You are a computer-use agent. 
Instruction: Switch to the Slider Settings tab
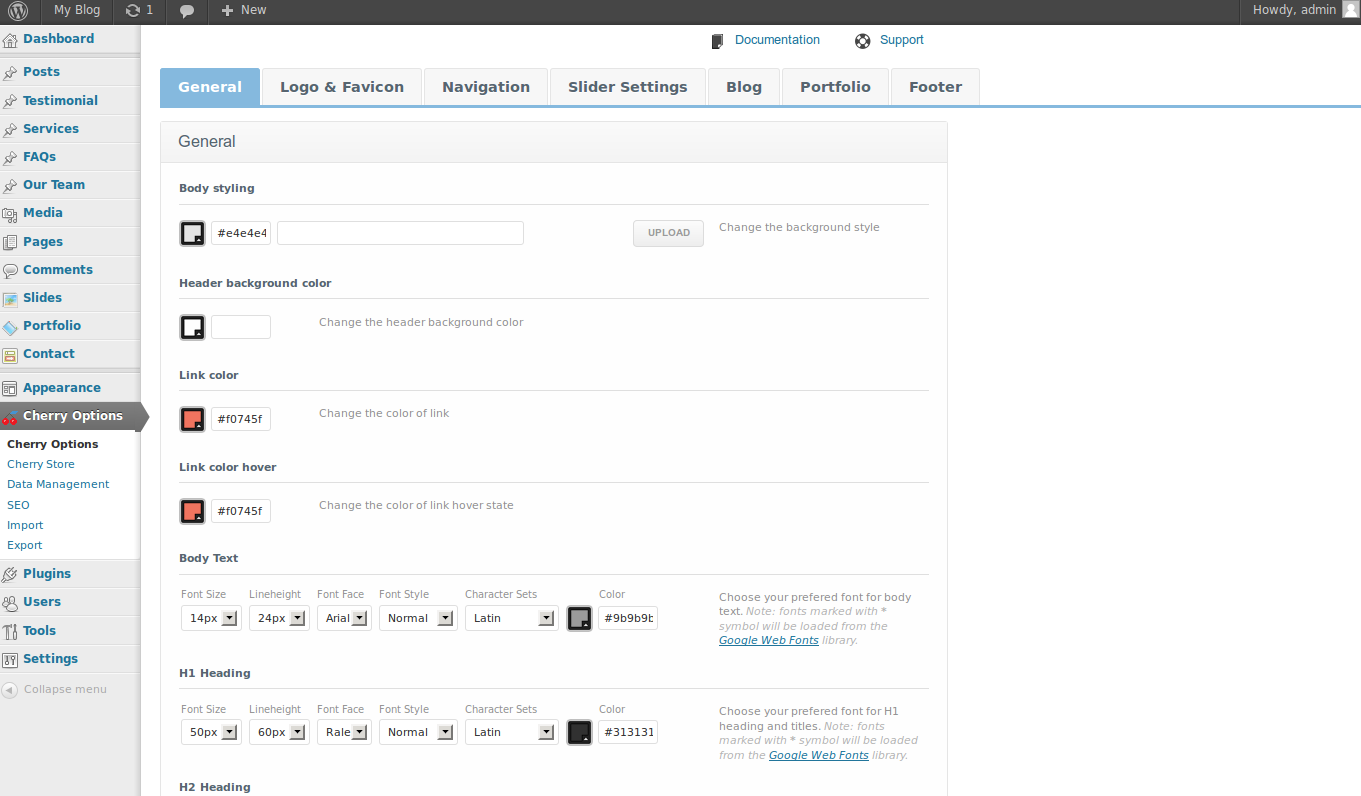click(x=627, y=87)
